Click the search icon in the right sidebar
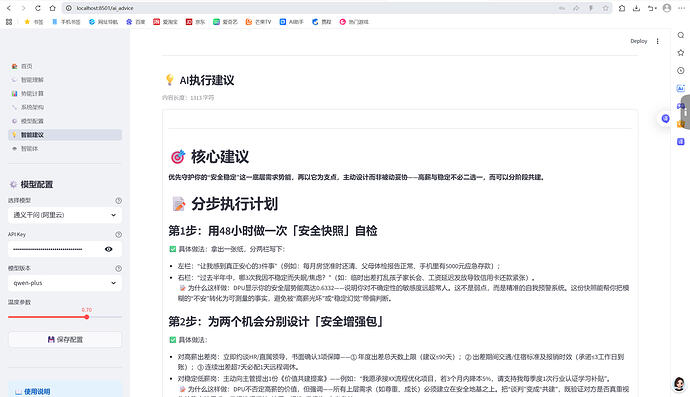690x397 pixels. (681, 35)
